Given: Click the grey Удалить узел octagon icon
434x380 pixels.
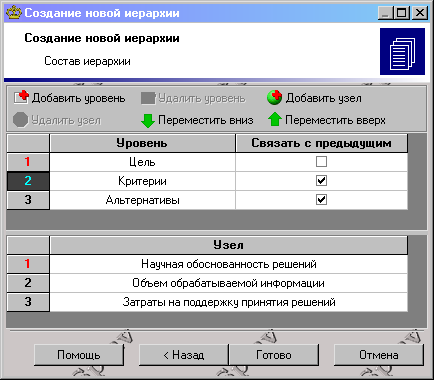Looking at the screenshot, I should click(20, 120).
